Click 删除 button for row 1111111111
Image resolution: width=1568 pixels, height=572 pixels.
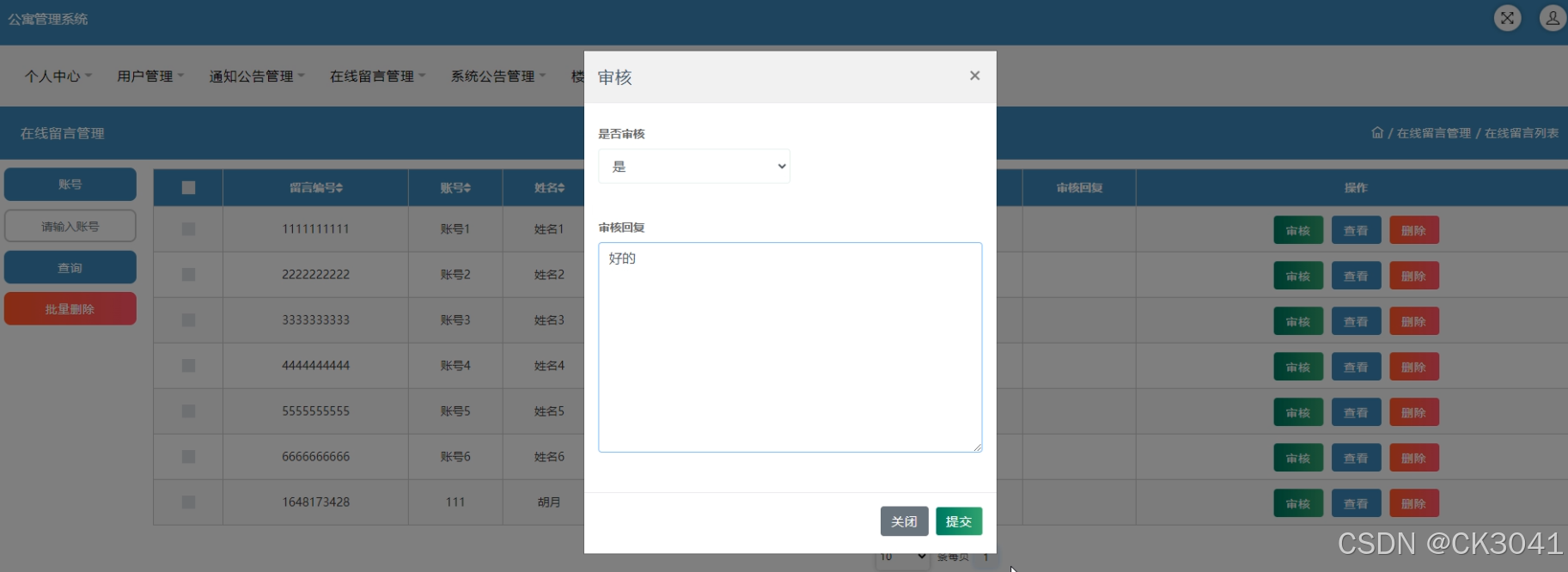click(1414, 230)
